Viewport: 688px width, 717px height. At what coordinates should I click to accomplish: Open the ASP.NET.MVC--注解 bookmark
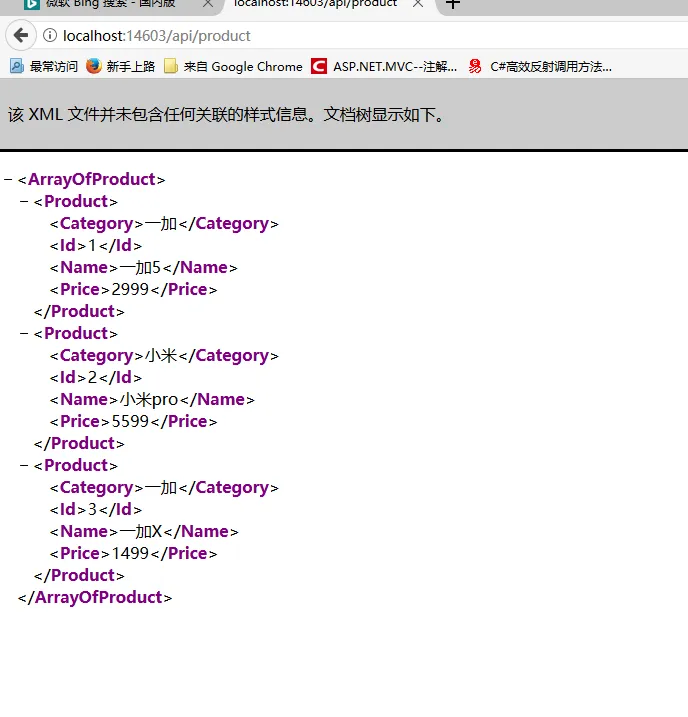(x=384, y=67)
